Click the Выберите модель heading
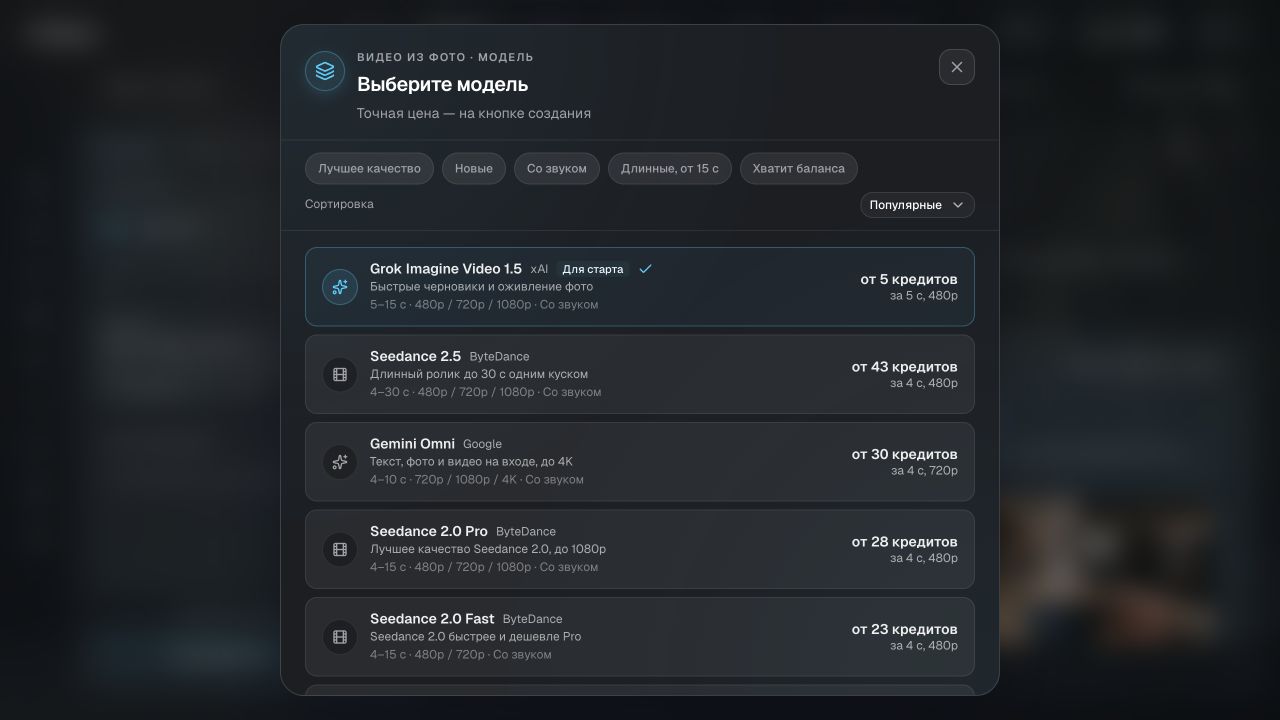The width and height of the screenshot is (1280, 720). [x=443, y=85]
